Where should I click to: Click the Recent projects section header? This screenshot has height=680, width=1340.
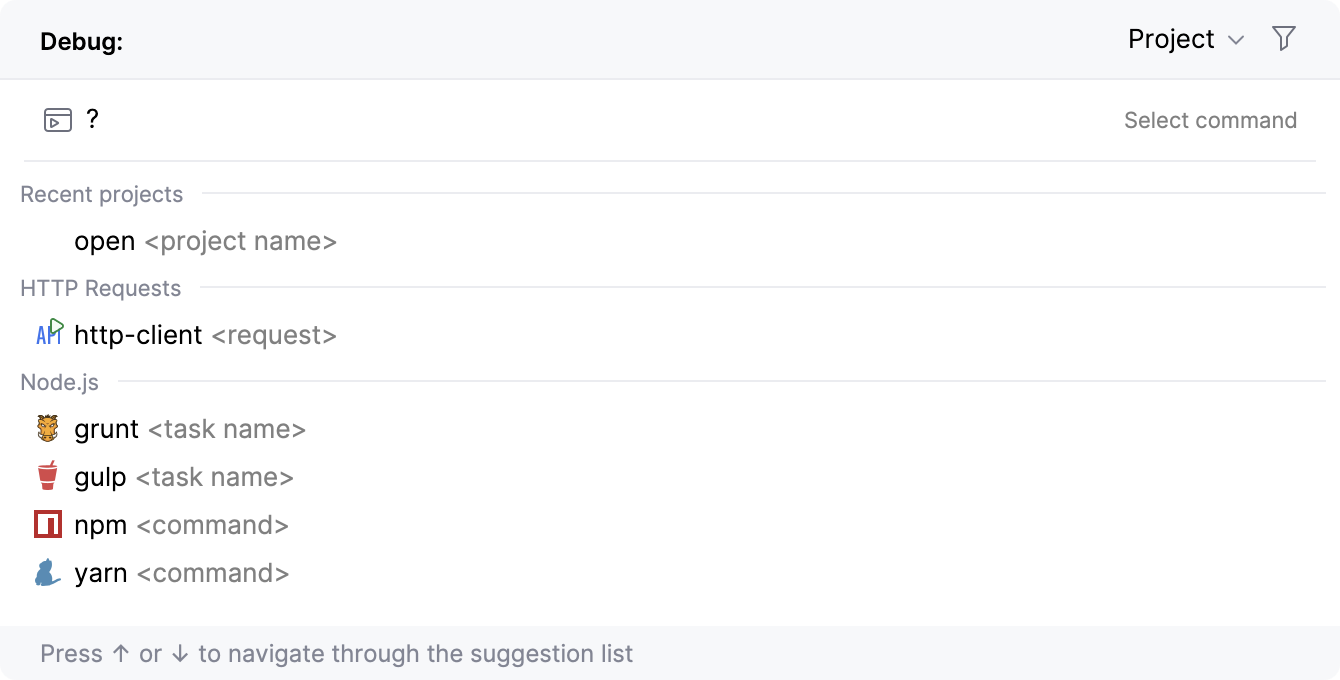coord(102,194)
